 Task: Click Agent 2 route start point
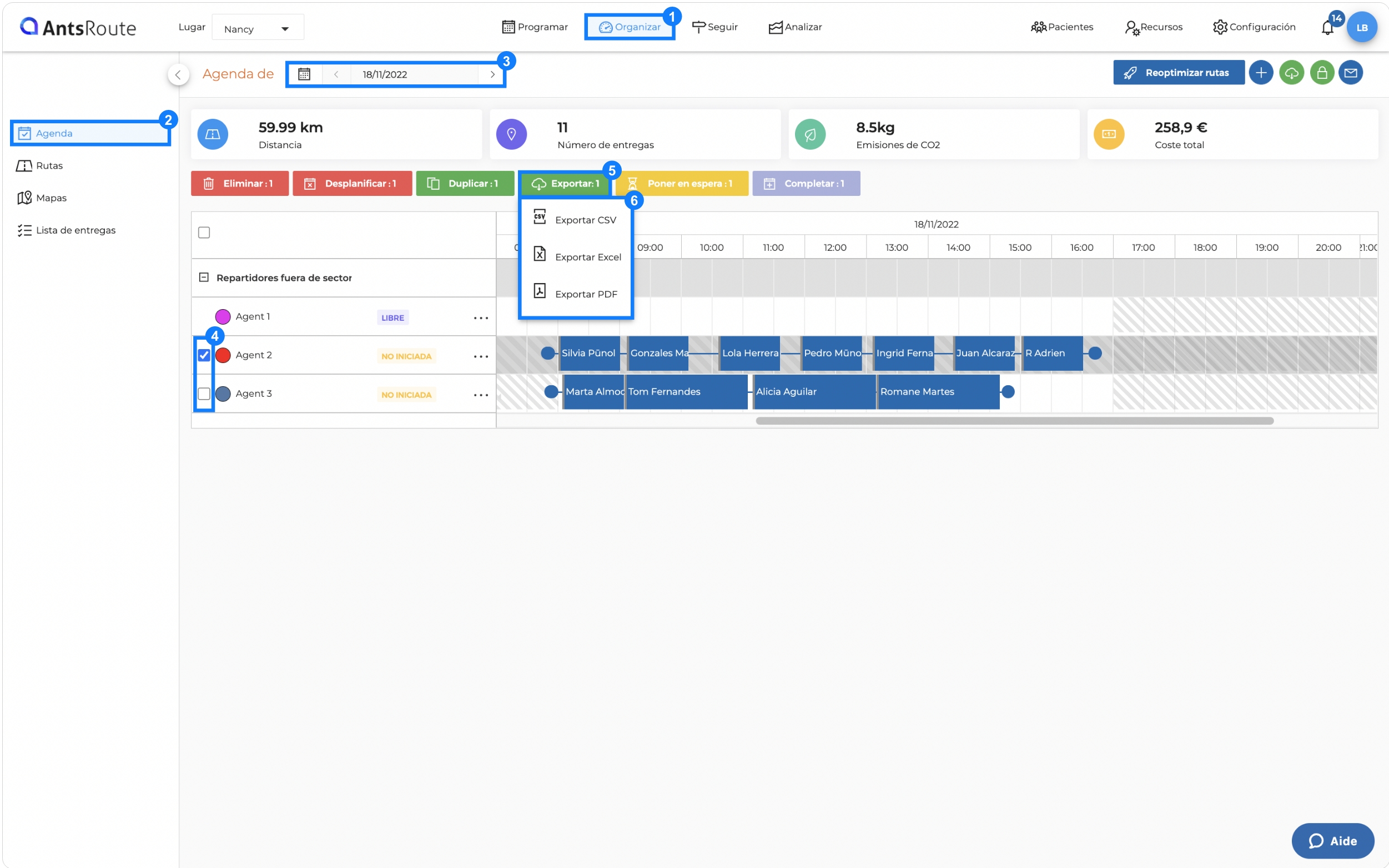tap(548, 353)
